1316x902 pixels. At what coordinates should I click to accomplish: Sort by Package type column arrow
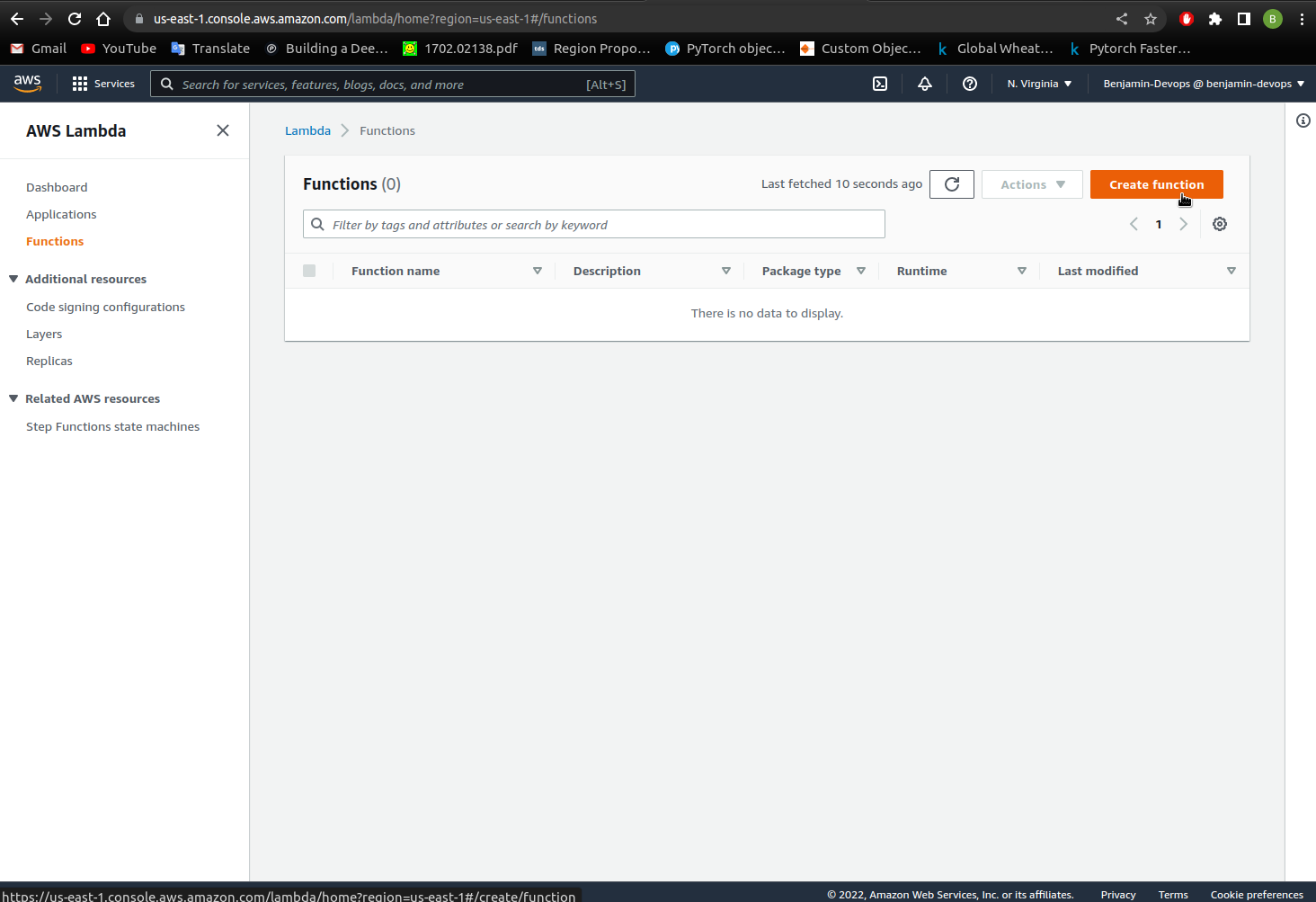click(861, 271)
